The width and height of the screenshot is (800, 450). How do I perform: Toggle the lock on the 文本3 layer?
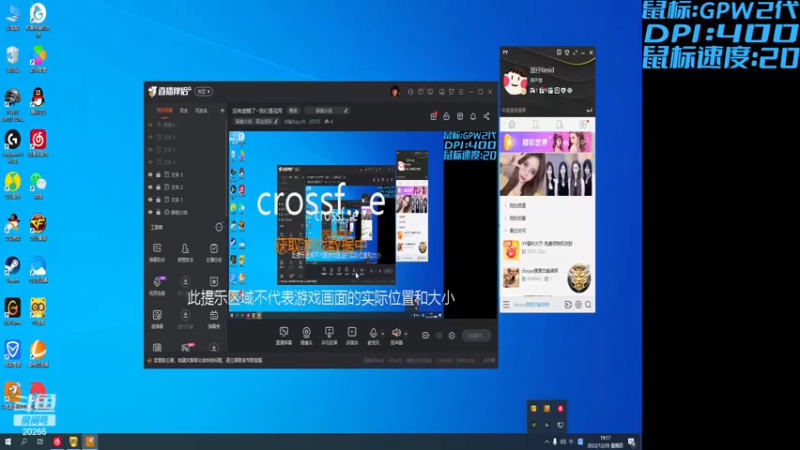[158, 174]
